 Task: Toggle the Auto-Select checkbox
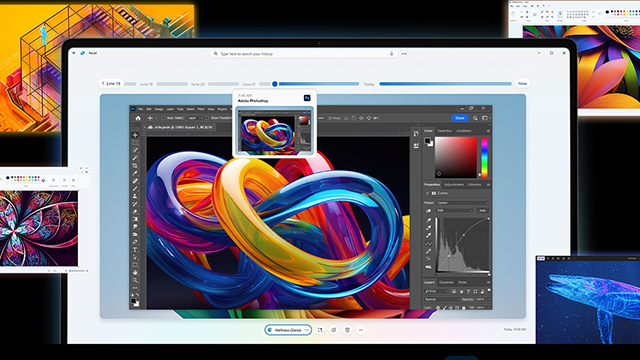tap(163, 118)
